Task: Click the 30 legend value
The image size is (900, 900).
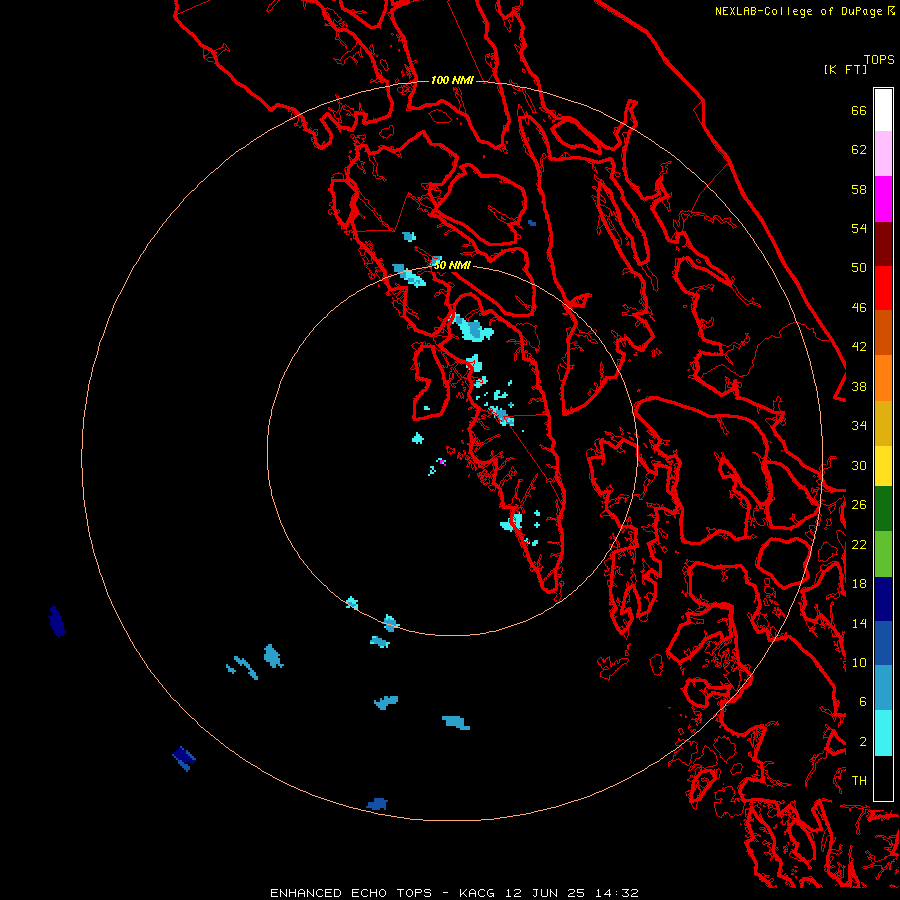Action: pos(859,465)
